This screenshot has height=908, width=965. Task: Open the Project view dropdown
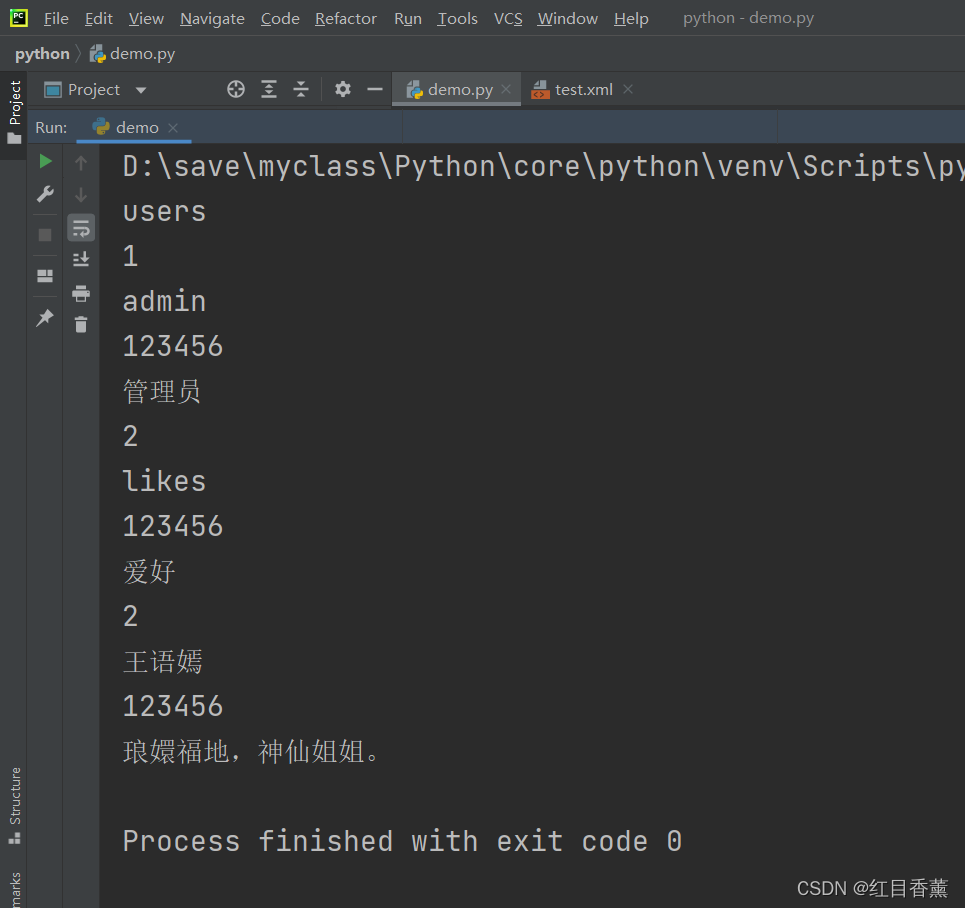(140, 89)
